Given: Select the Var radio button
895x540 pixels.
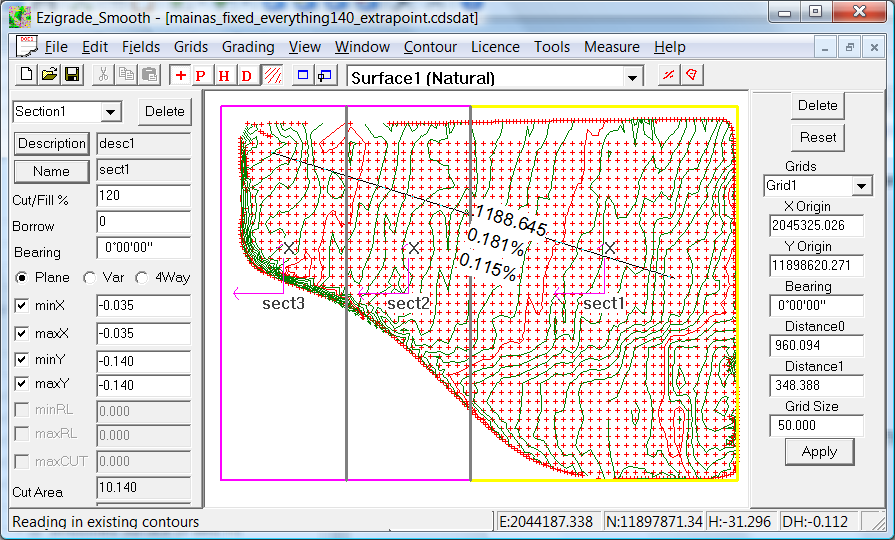Looking at the screenshot, I should 90,278.
